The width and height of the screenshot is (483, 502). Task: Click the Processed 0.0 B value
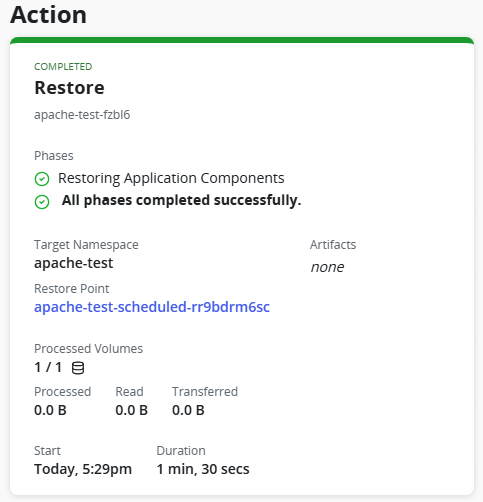pyautogui.click(x=50, y=410)
